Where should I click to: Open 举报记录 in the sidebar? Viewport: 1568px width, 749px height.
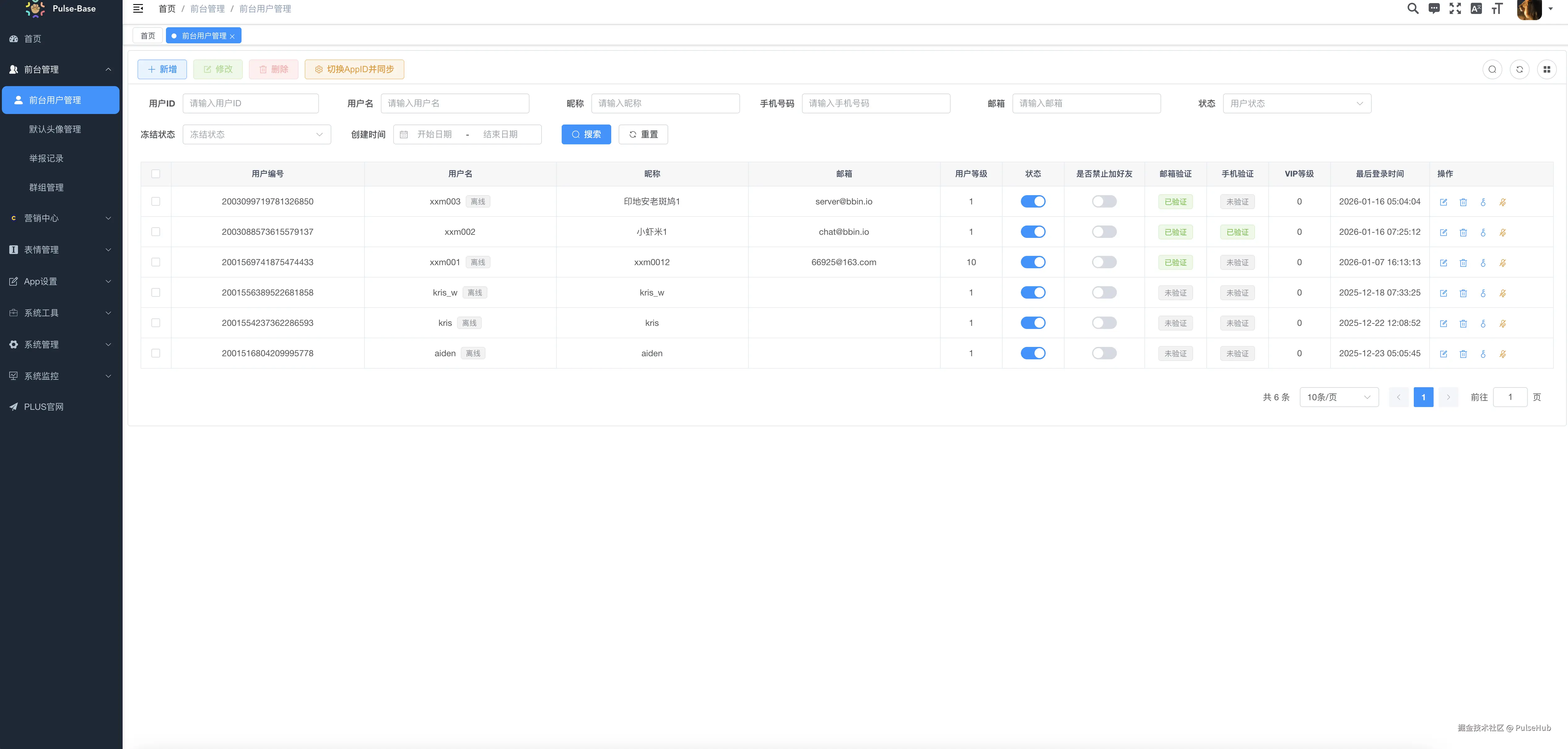tap(46, 158)
